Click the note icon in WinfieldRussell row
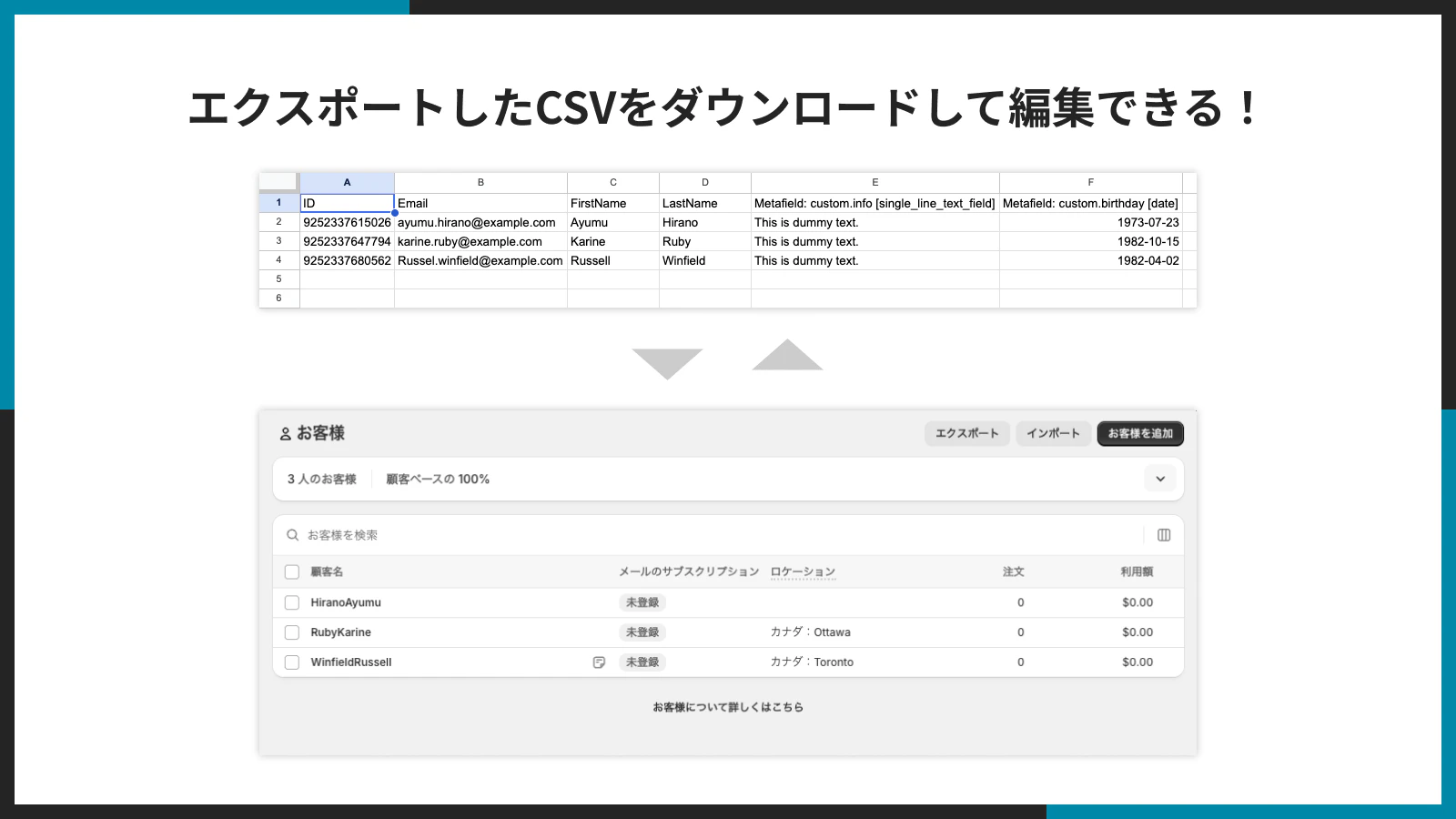1456x819 pixels. point(599,662)
